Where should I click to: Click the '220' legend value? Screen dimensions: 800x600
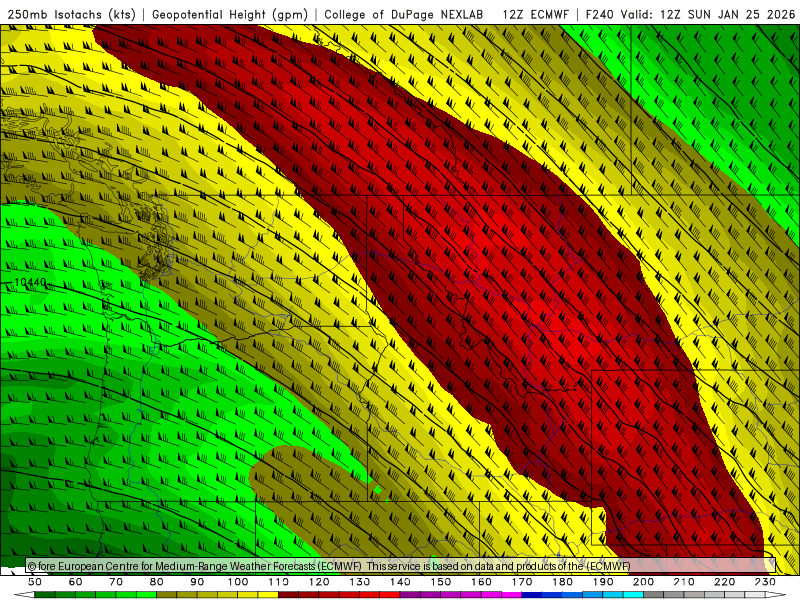pyautogui.click(x=724, y=582)
